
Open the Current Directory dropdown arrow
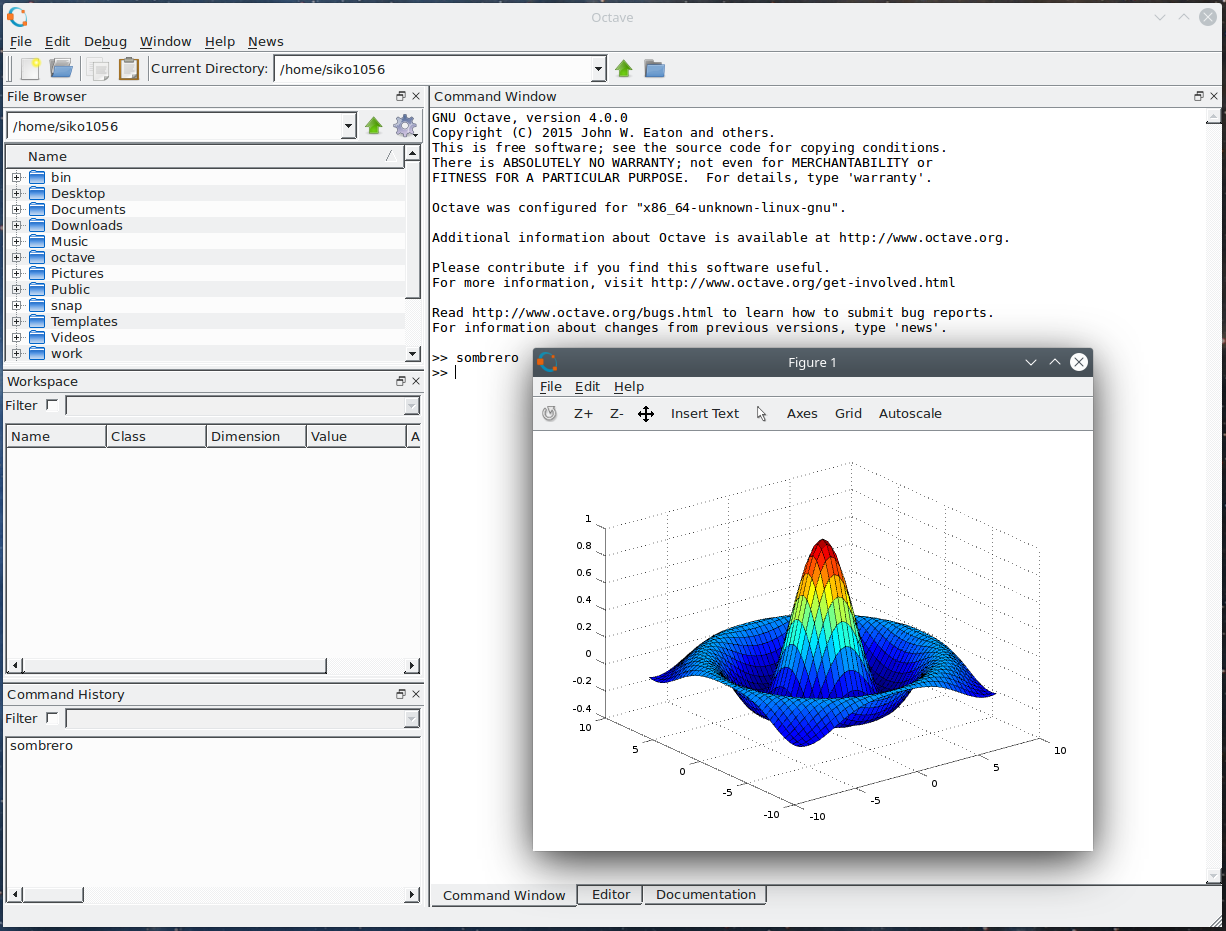pyautogui.click(x=599, y=69)
